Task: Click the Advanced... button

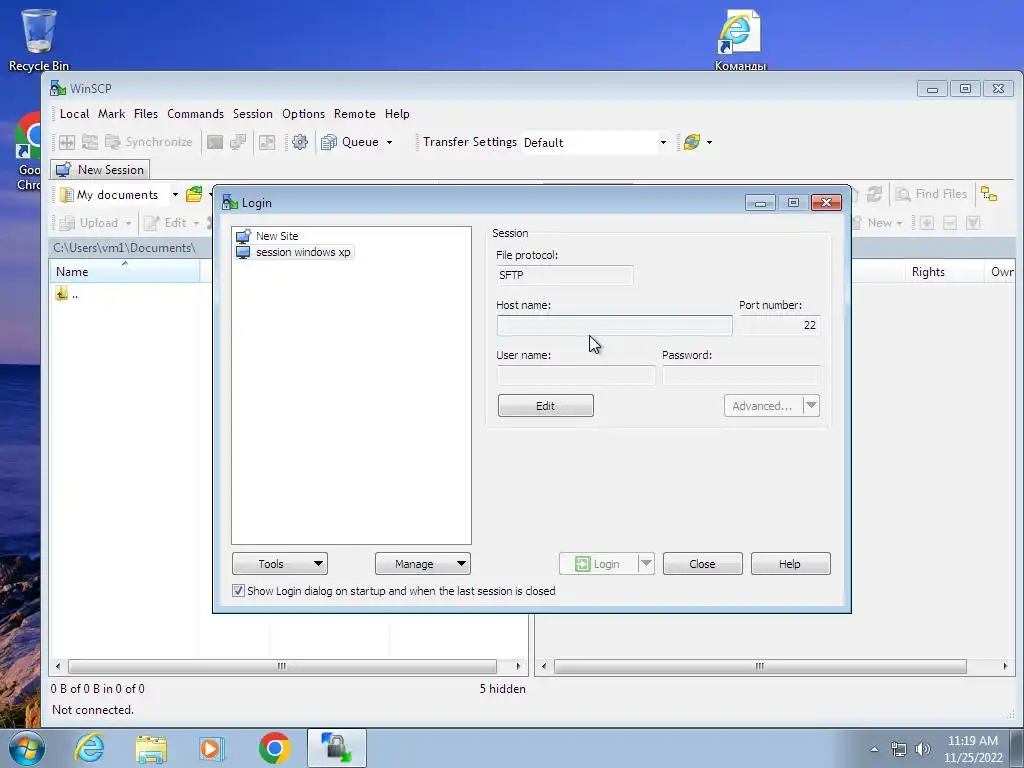Action: tap(763, 406)
